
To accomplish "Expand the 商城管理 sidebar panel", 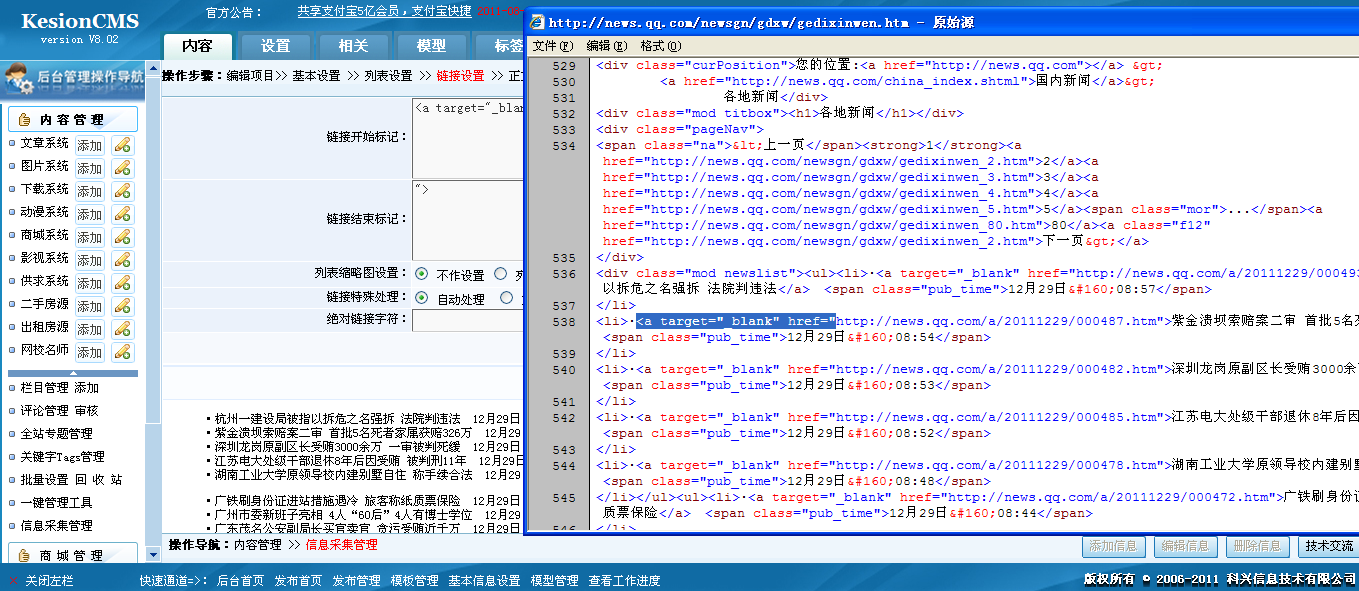I will tap(73, 555).
